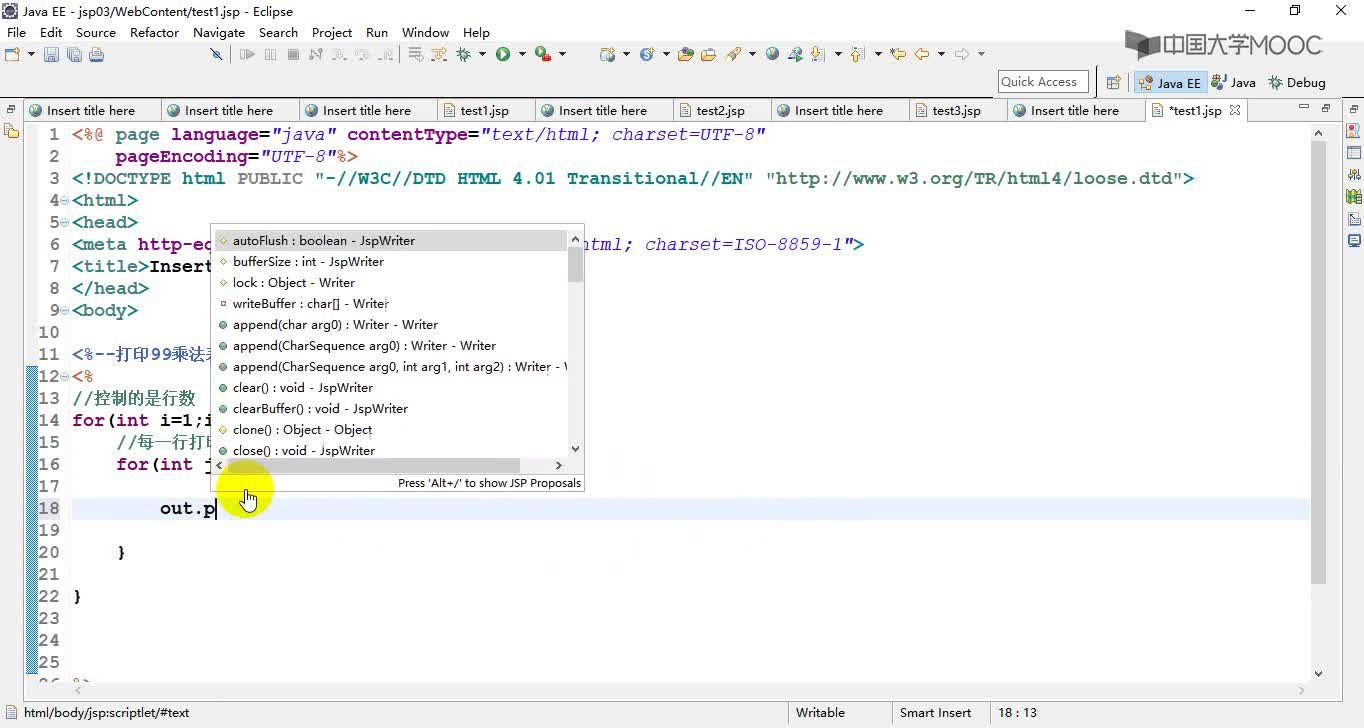Click the New file toolbar icon
The image size is (1364, 728).
(x=12, y=54)
